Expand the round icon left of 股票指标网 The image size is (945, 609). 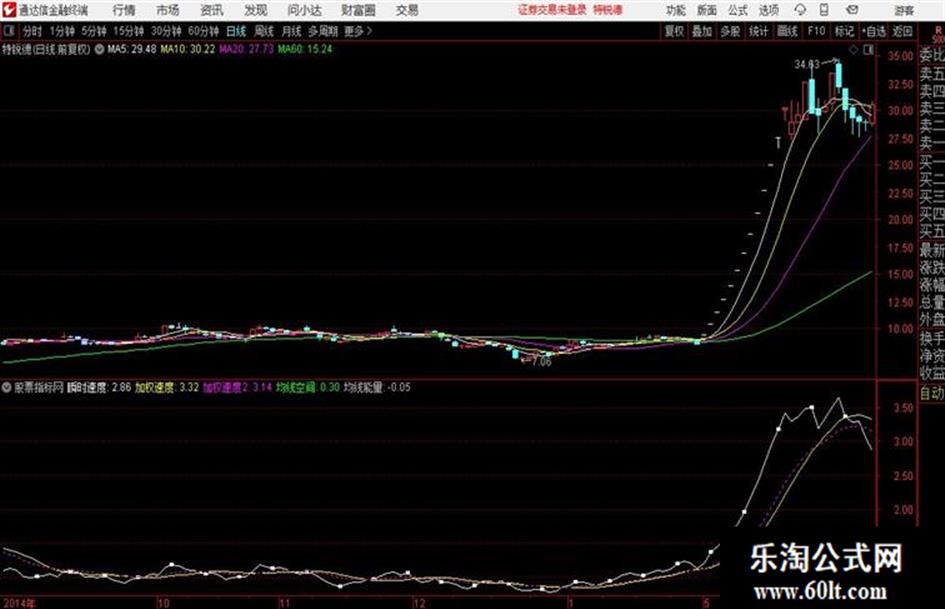(x=7, y=387)
